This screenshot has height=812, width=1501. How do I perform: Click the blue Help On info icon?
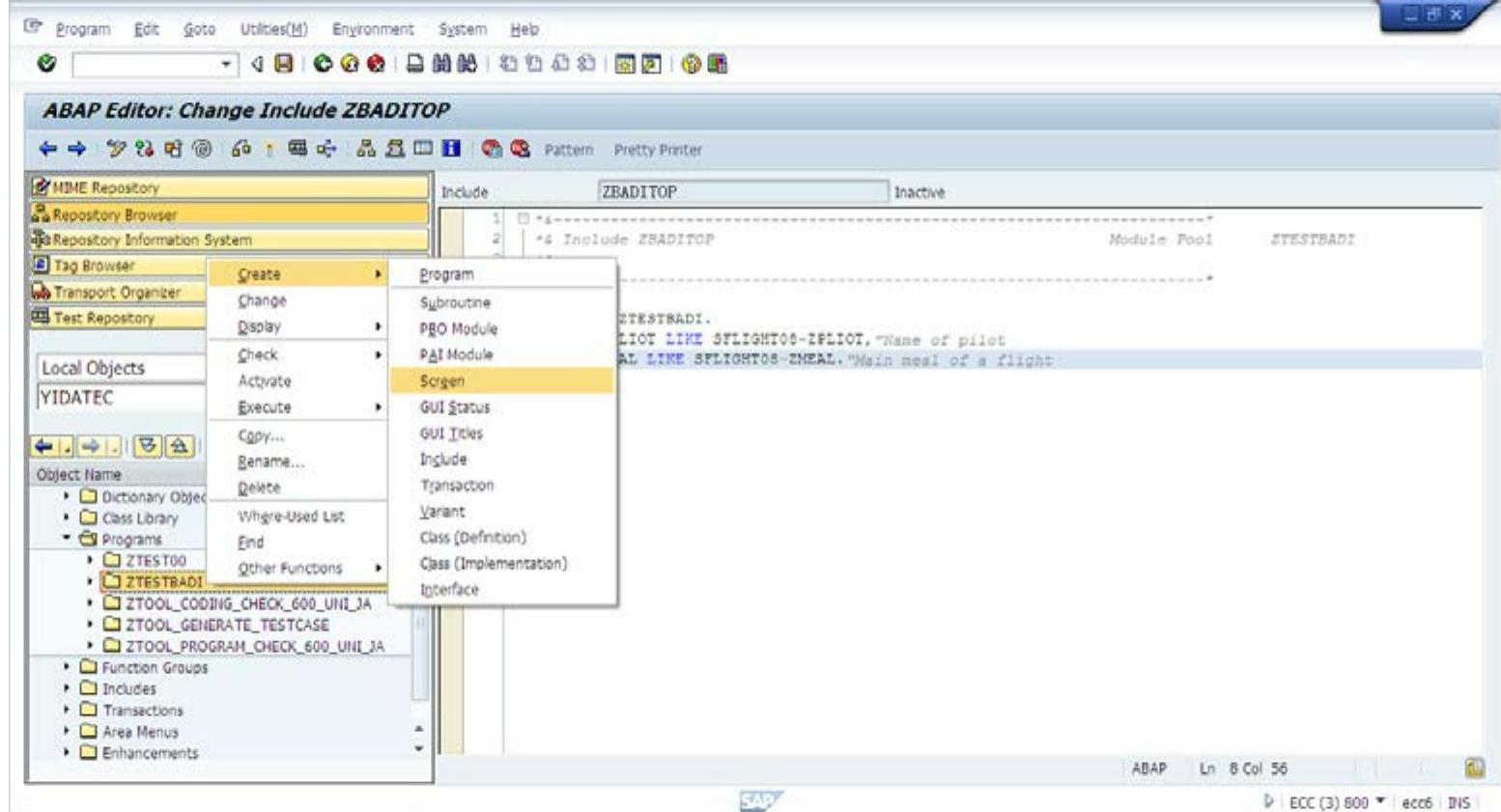click(x=451, y=149)
